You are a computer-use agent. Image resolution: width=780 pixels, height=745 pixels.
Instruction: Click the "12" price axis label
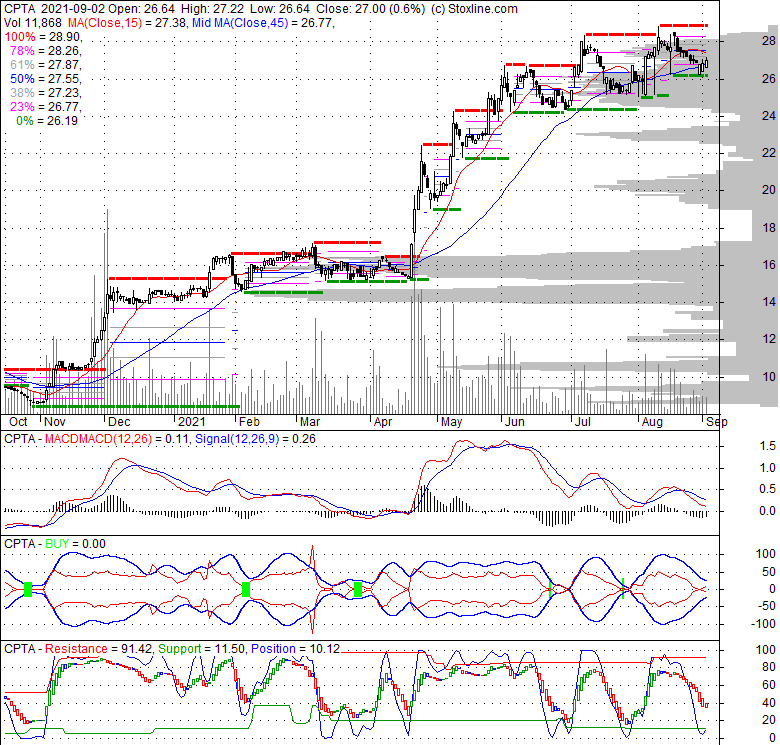[769, 339]
